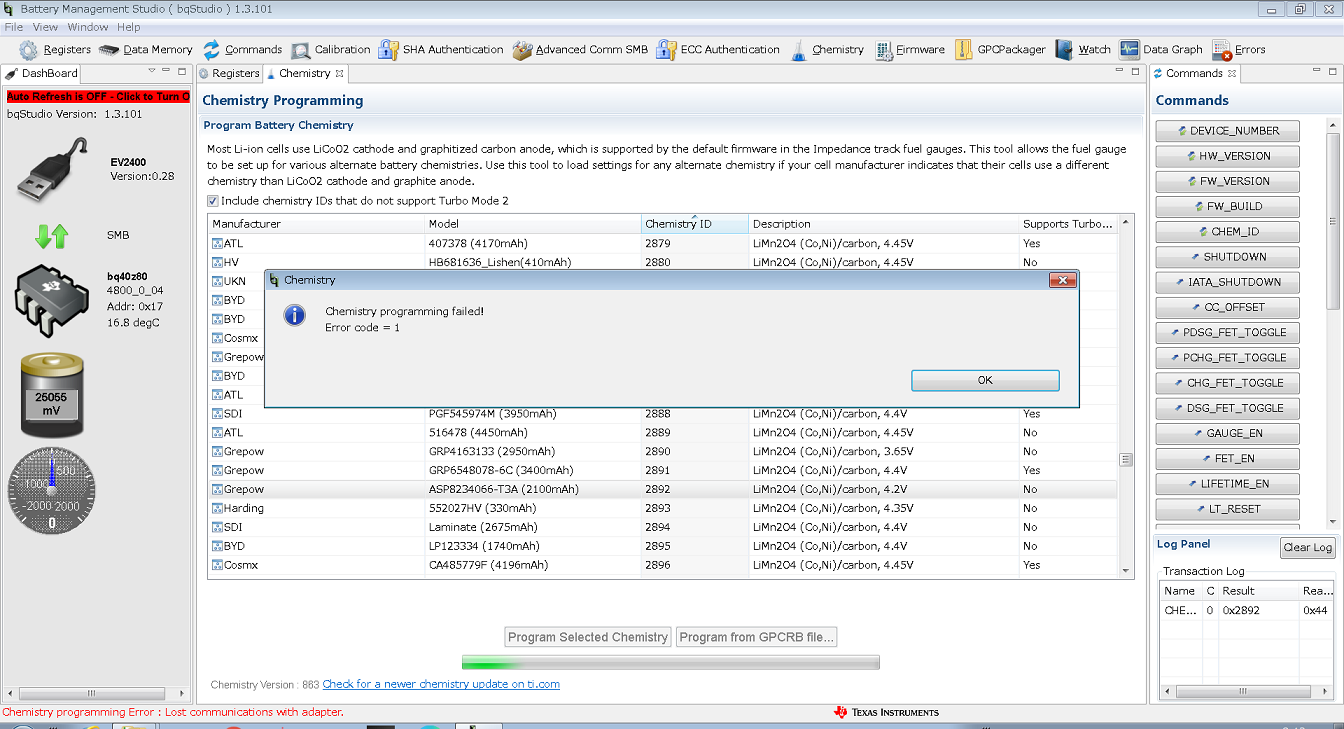Turn on Auto Refresh via red banner
The width and height of the screenshot is (1344, 729).
coord(98,96)
